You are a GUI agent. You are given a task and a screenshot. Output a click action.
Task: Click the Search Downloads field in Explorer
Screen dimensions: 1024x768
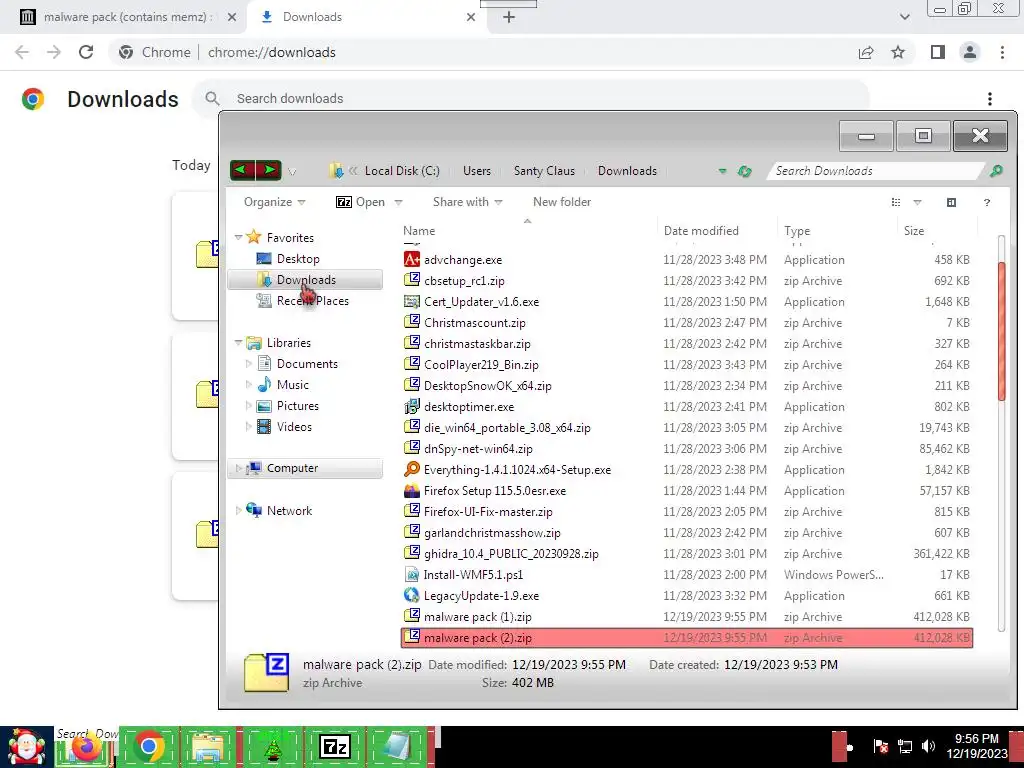(x=875, y=170)
